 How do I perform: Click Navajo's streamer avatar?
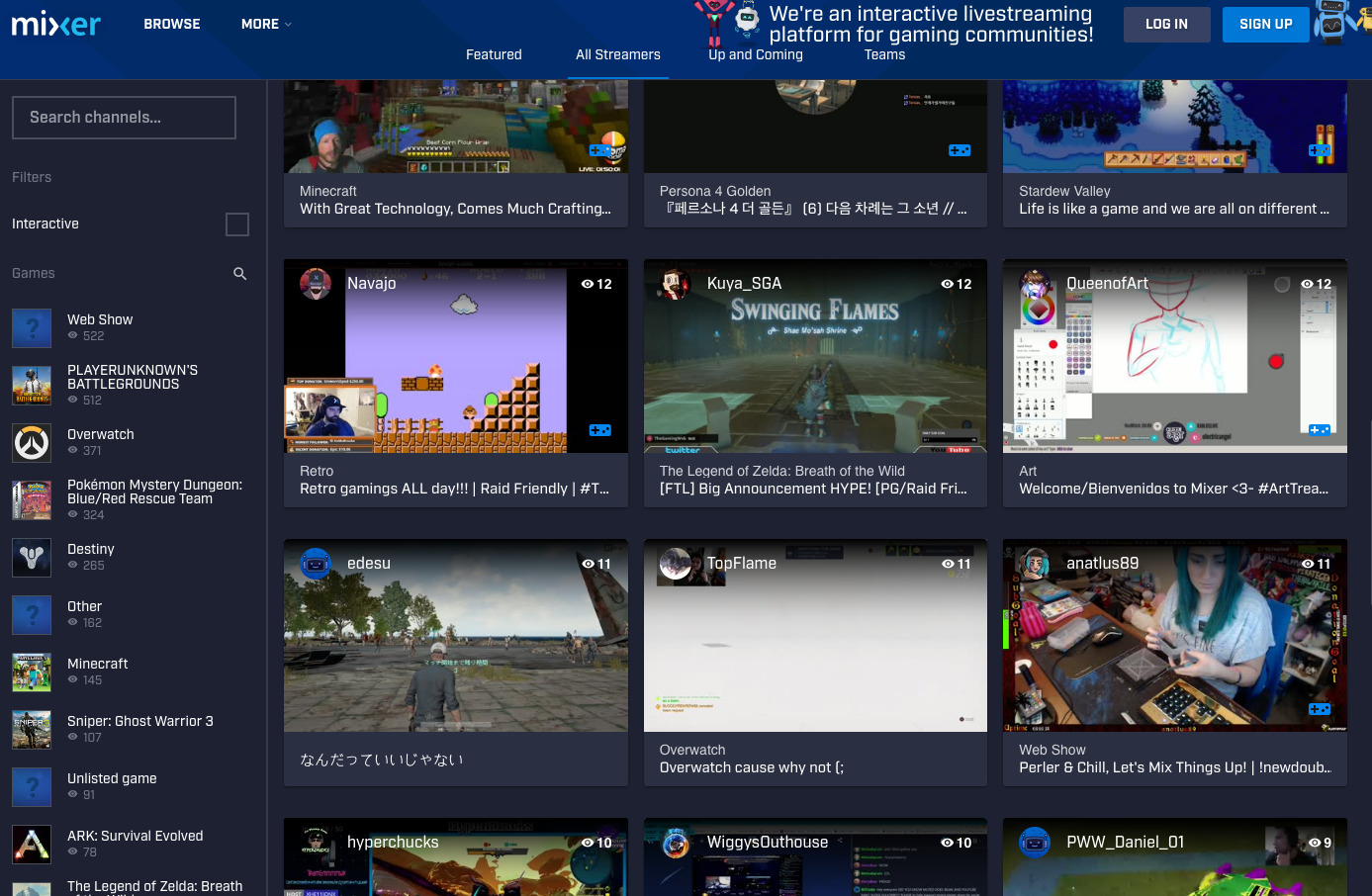(316, 284)
